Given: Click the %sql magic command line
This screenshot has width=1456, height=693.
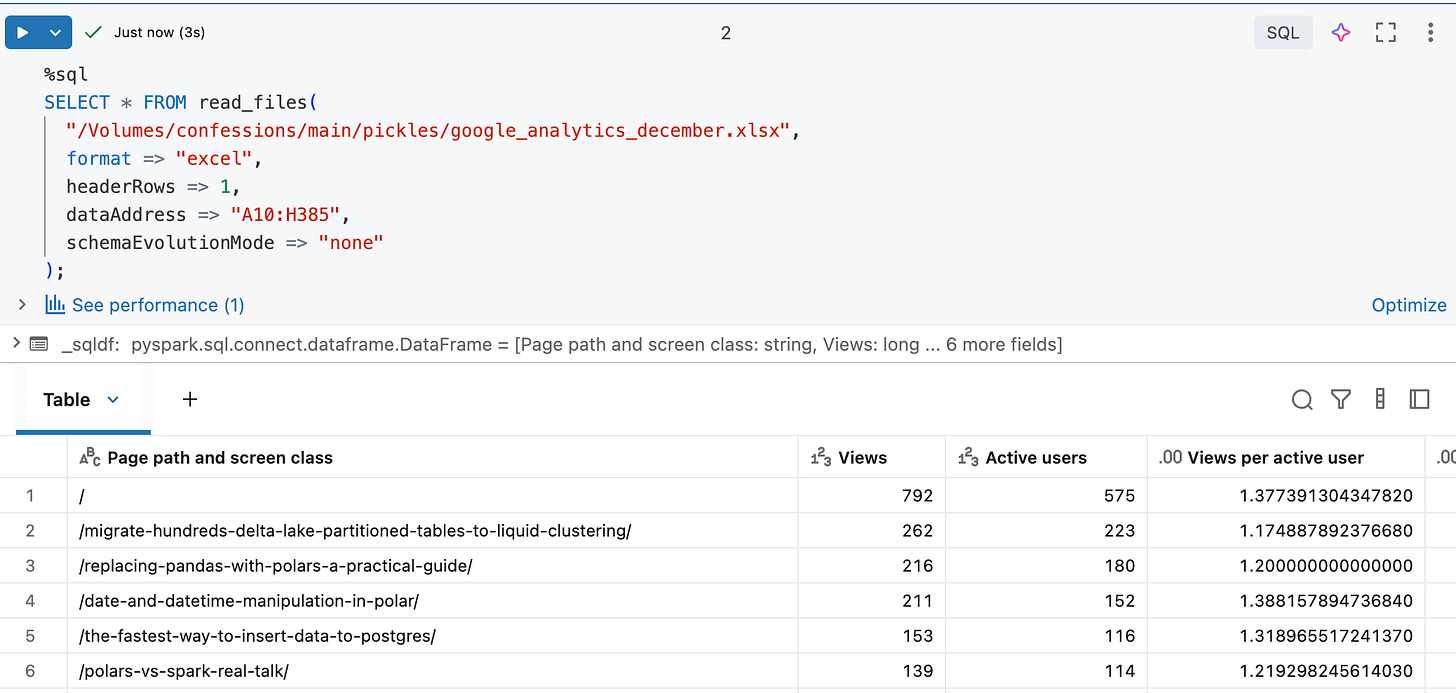Looking at the screenshot, I should (x=66, y=75).
